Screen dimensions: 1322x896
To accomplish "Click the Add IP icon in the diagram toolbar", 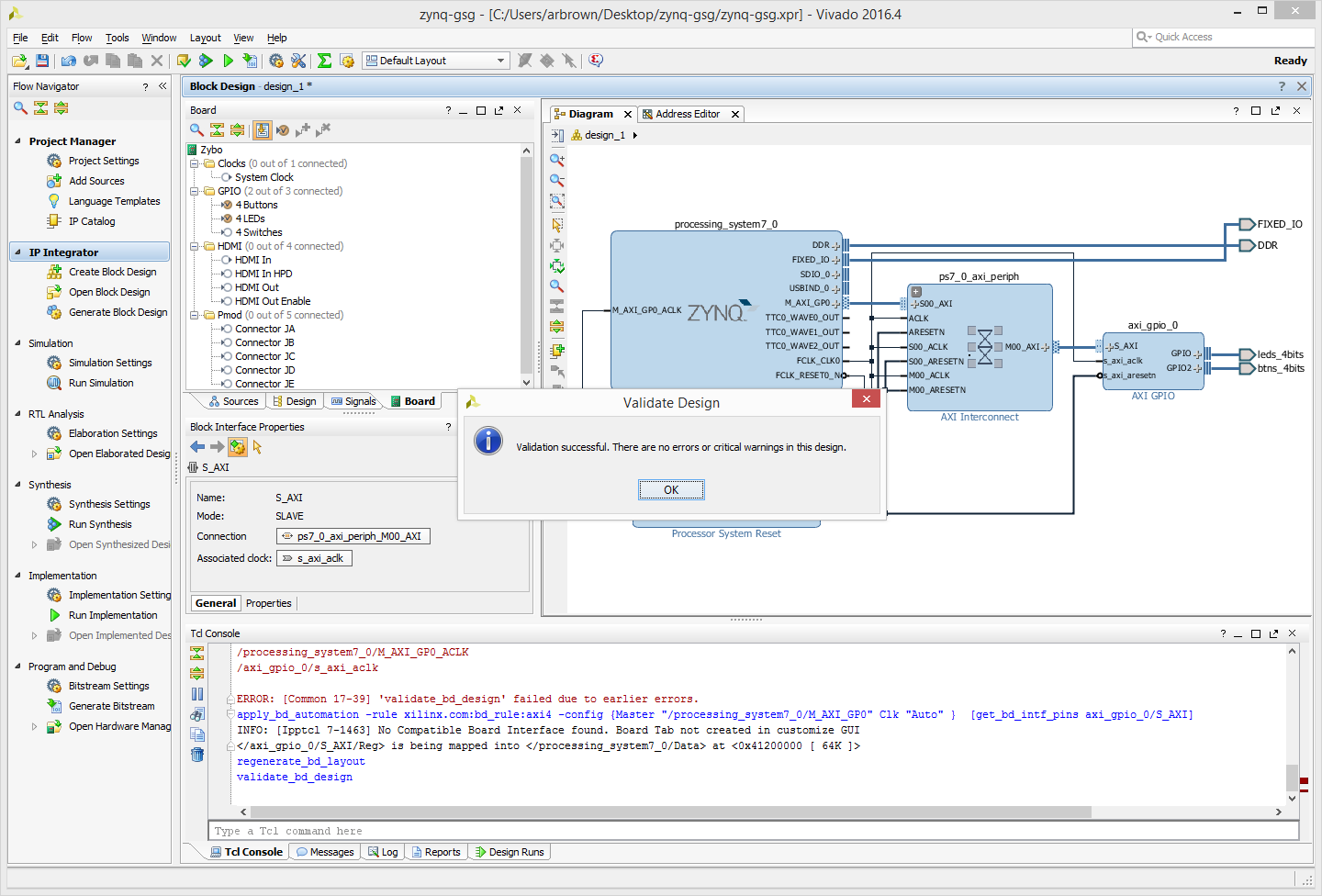I will click(x=557, y=351).
